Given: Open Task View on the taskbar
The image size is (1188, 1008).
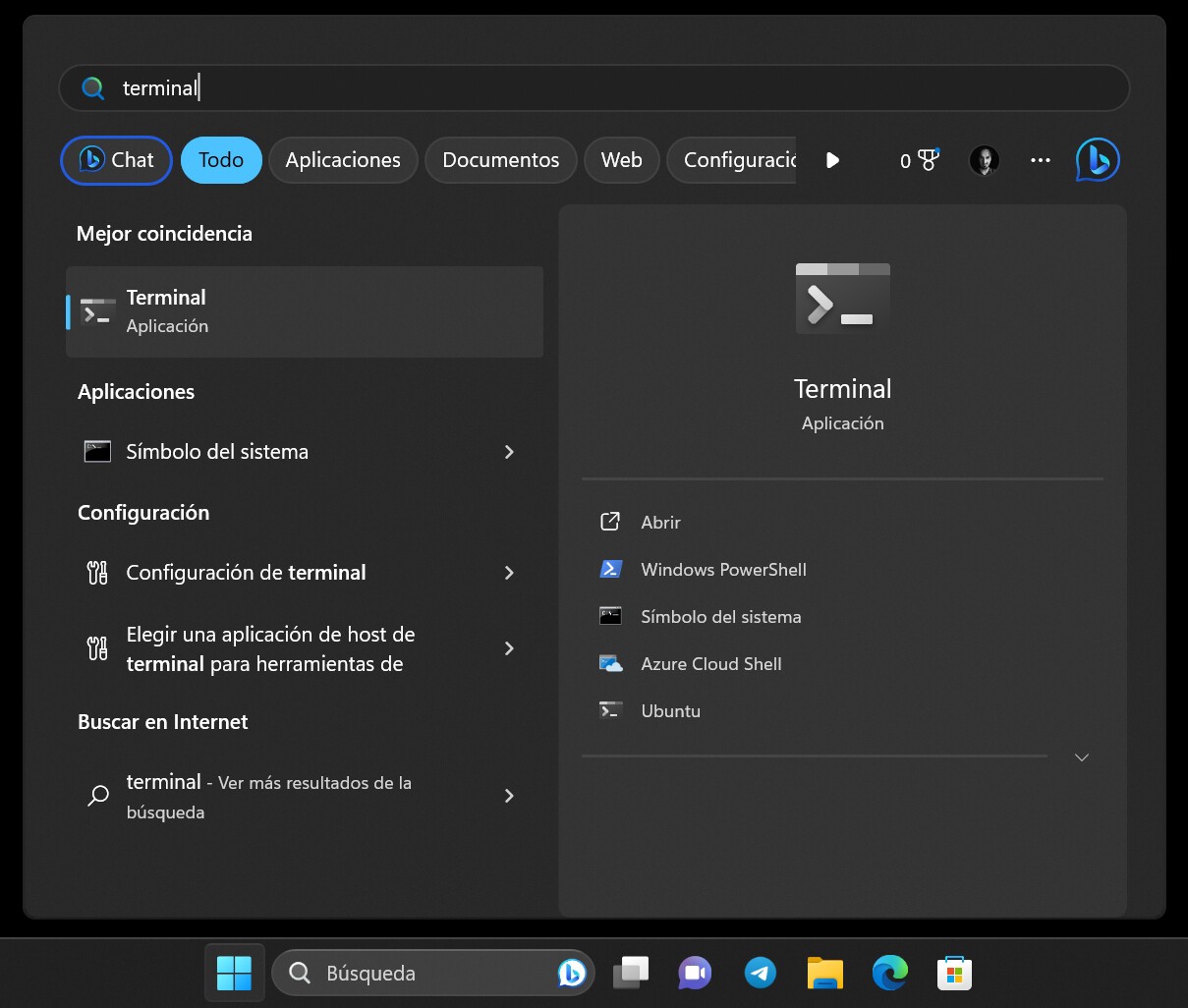Looking at the screenshot, I should [630, 973].
